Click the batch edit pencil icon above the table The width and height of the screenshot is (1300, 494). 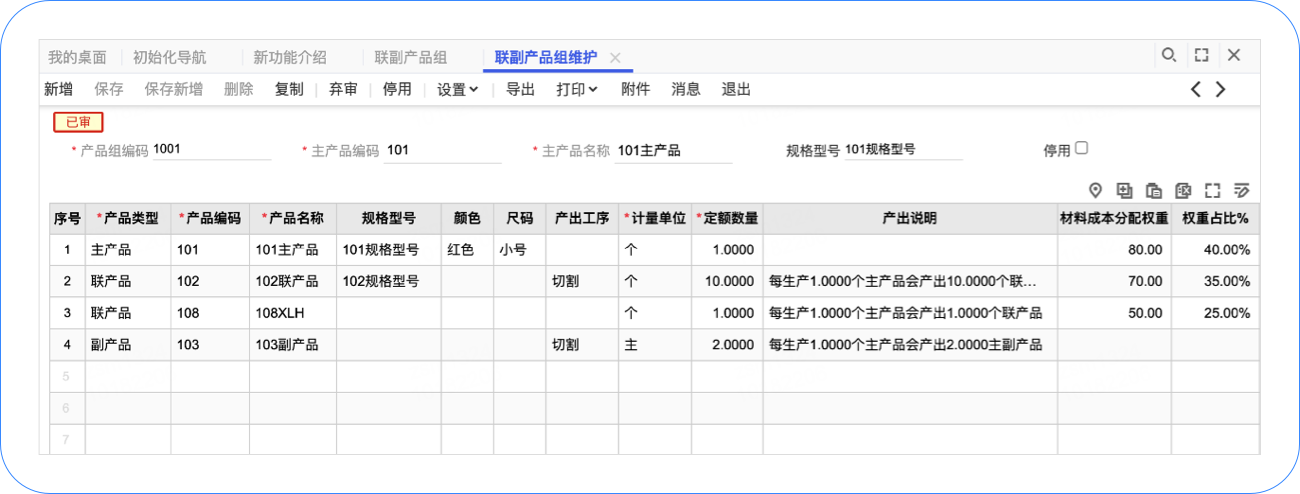point(1242,190)
